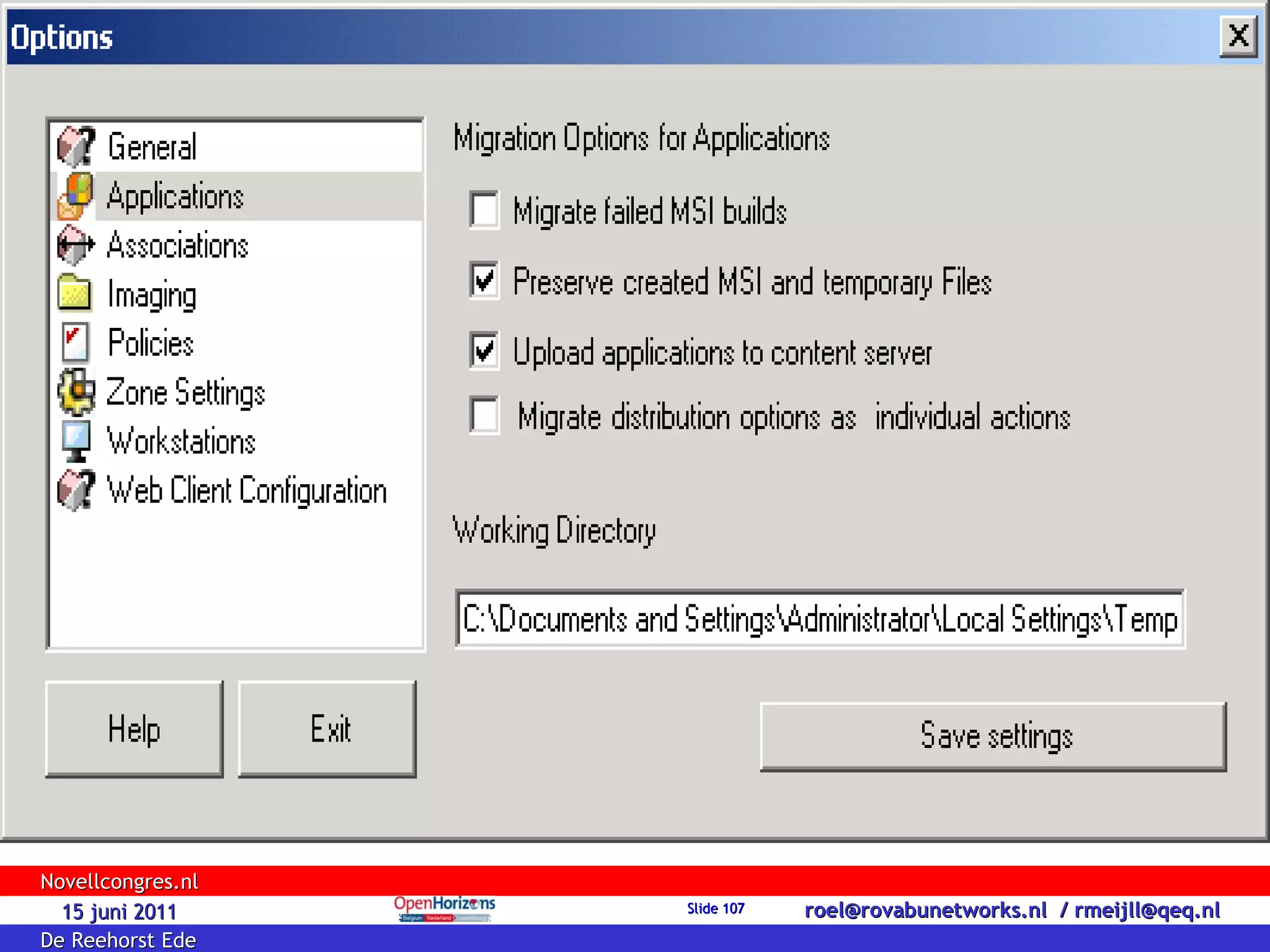Image resolution: width=1270 pixels, height=952 pixels.
Task: Select General in the options list
Action: pyautogui.click(x=236, y=147)
